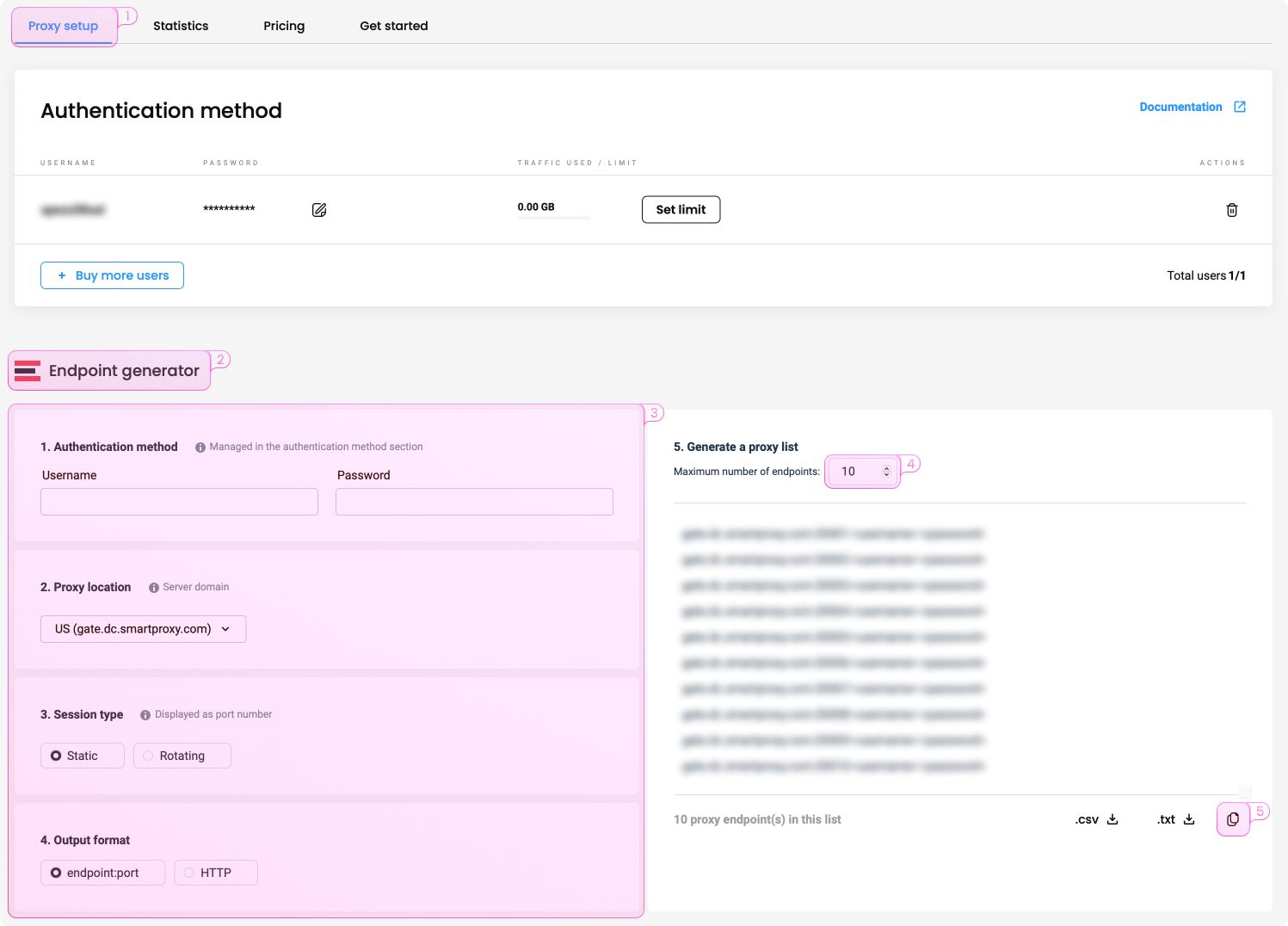Click Authentication method info icon
This screenshot has width=1288, height=926.
200,448
